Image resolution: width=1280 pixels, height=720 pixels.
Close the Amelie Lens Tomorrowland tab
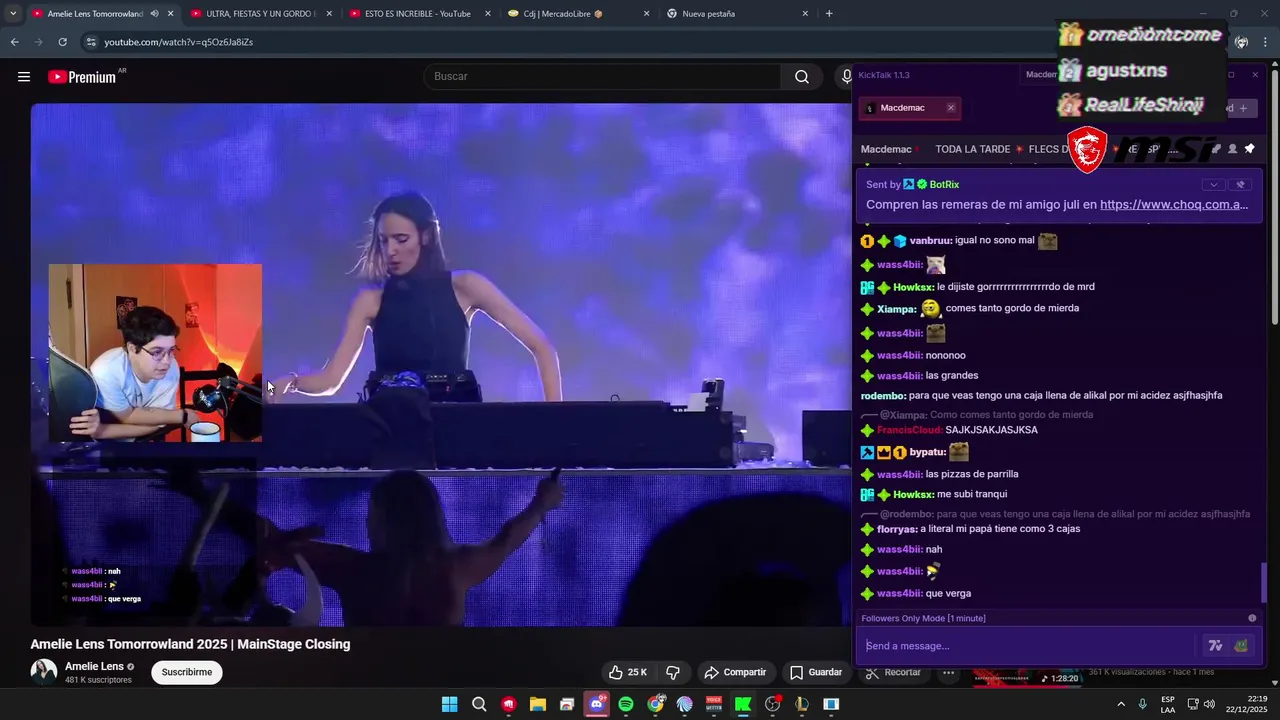click(171, 14)
